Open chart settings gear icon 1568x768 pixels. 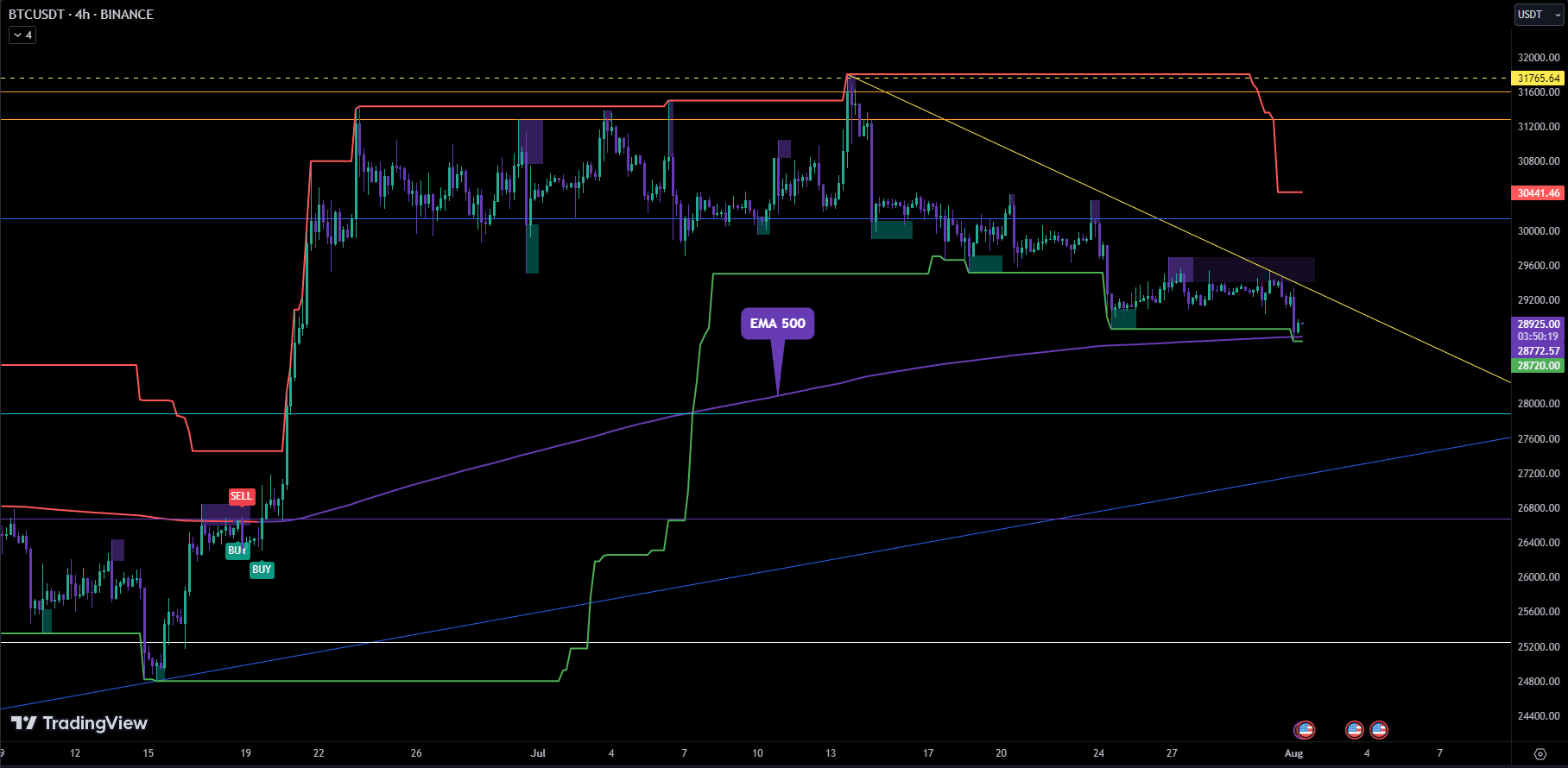click(1540, 753)
